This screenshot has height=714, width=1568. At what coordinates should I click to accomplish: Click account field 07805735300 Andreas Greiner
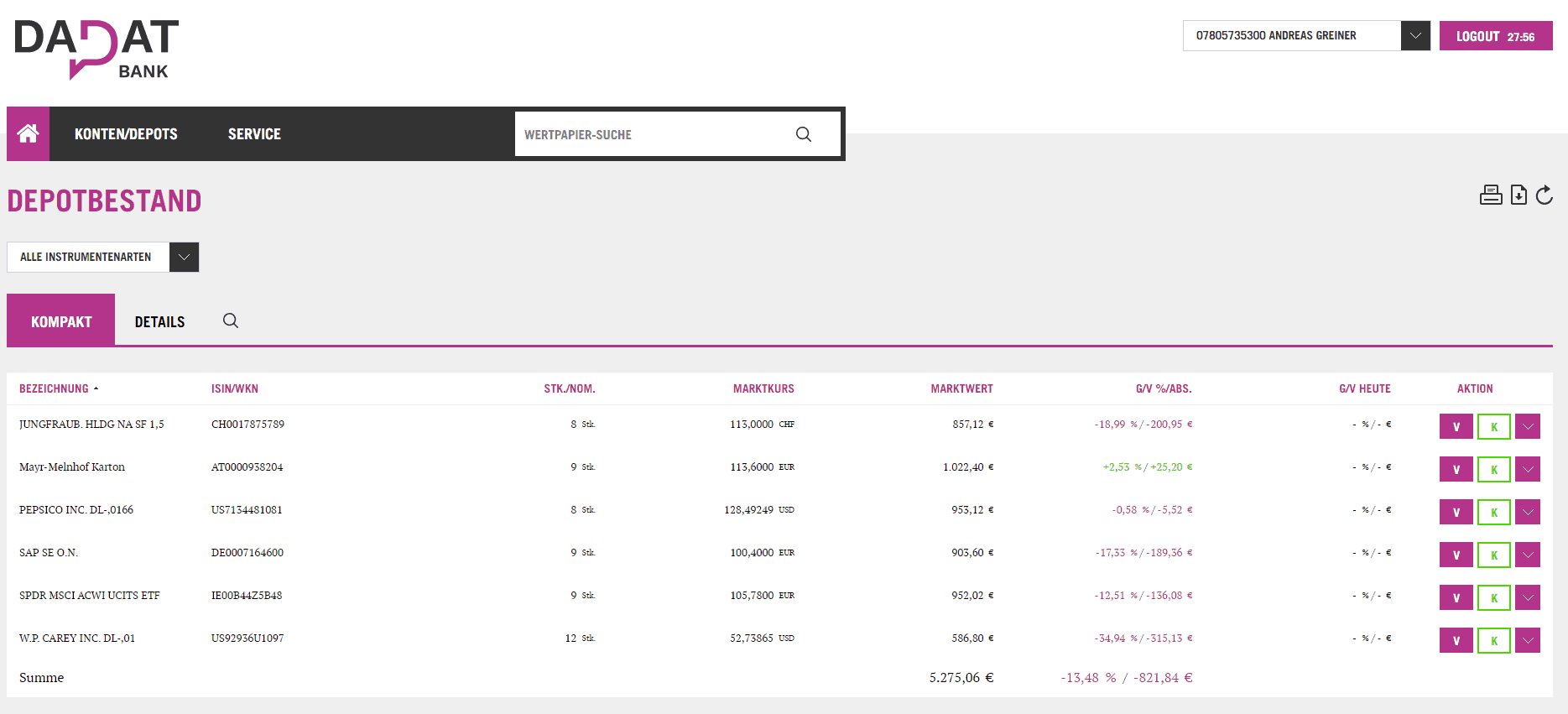[x=1292, y=35]
